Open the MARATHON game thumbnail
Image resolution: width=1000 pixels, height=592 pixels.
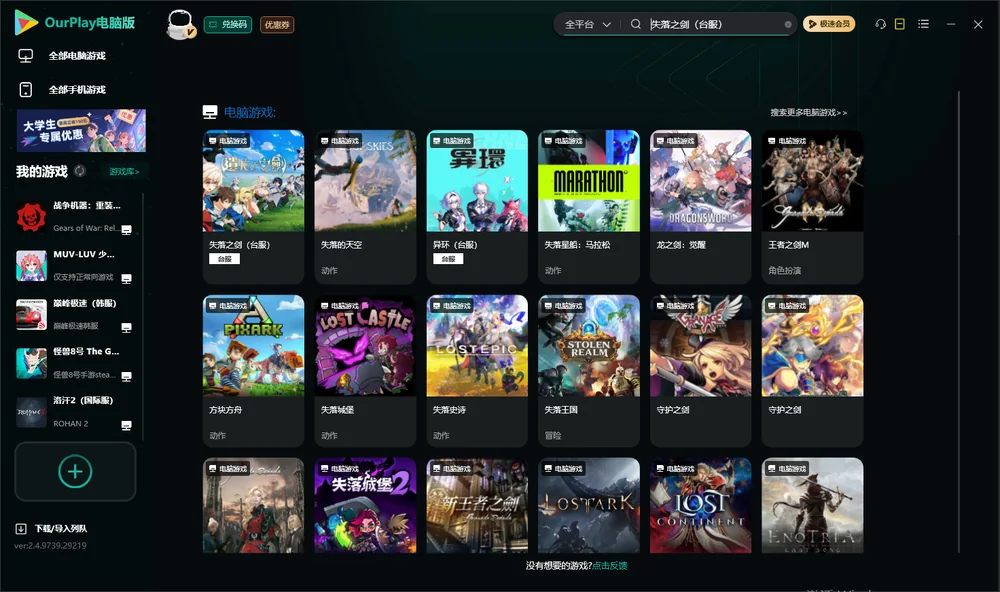point(589,181)
